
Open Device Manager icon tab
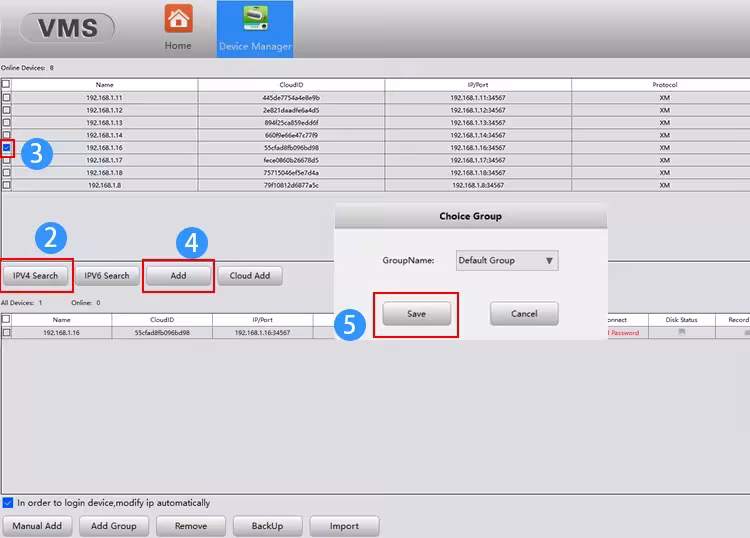255,18
